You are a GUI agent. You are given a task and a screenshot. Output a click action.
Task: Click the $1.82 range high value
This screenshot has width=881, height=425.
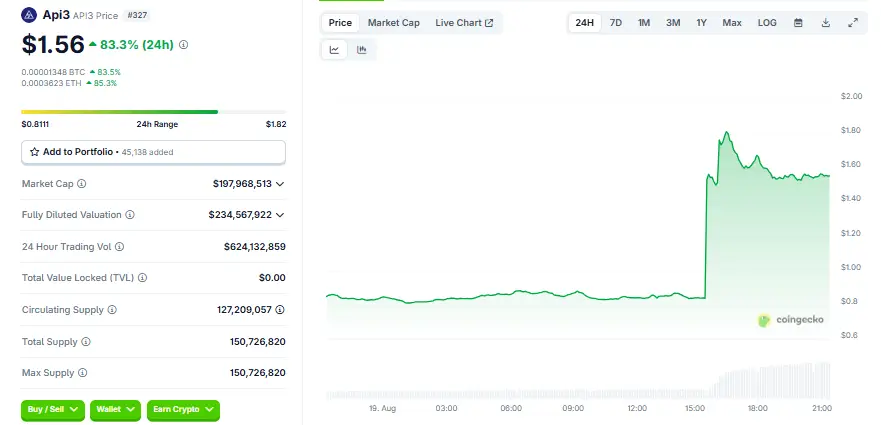click(x=276, y=124)
